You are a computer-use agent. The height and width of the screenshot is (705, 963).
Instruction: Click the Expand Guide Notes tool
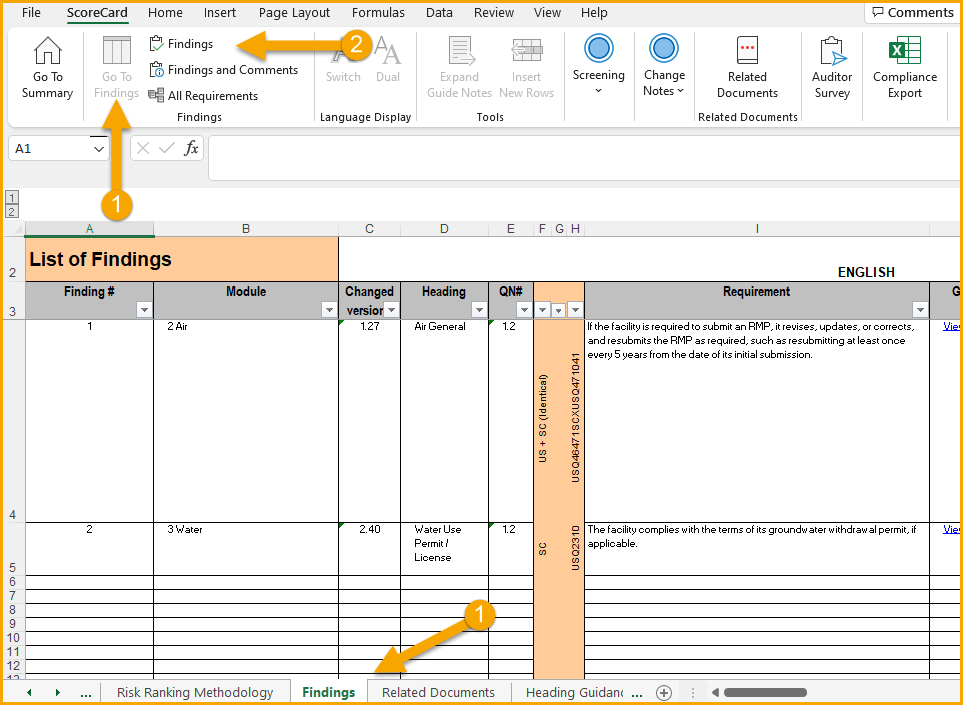[x=458, y=66]
